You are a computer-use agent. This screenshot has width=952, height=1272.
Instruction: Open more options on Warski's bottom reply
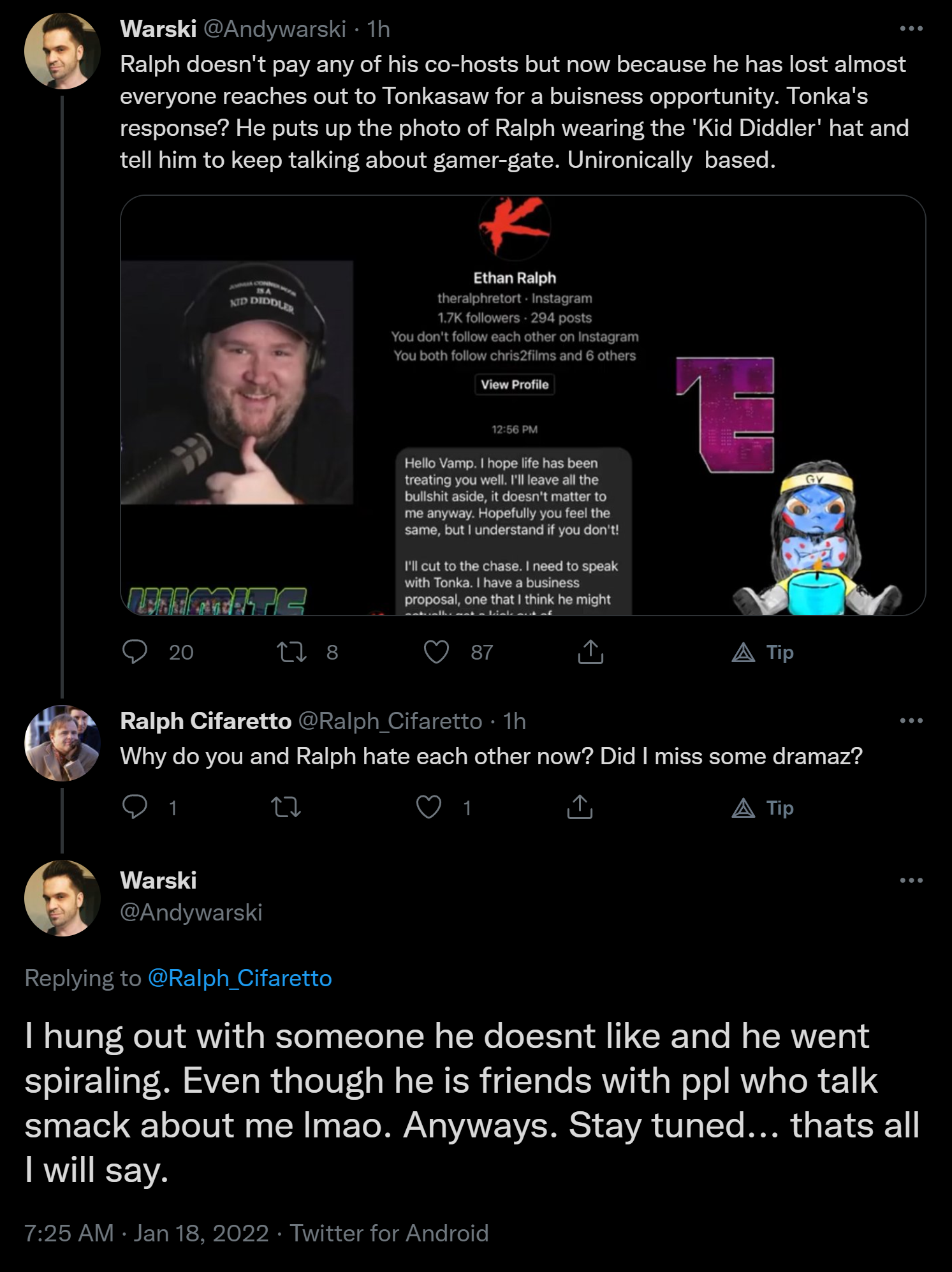pos(911,880)
